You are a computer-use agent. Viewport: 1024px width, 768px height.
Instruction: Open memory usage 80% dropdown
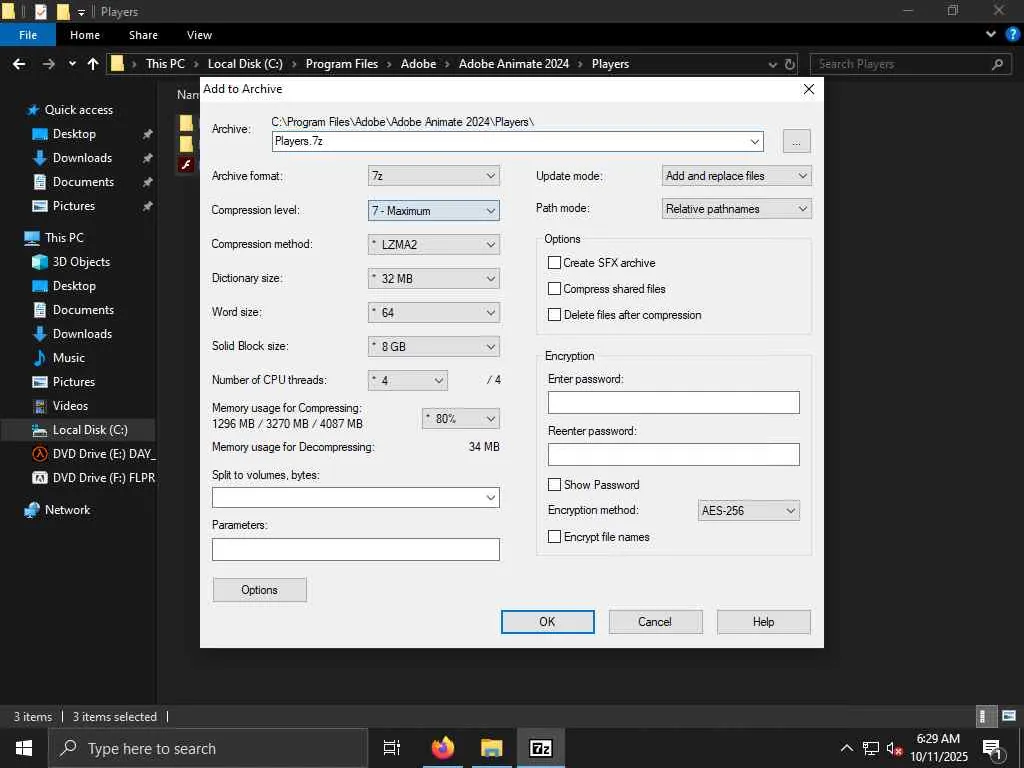pos(460,419)
